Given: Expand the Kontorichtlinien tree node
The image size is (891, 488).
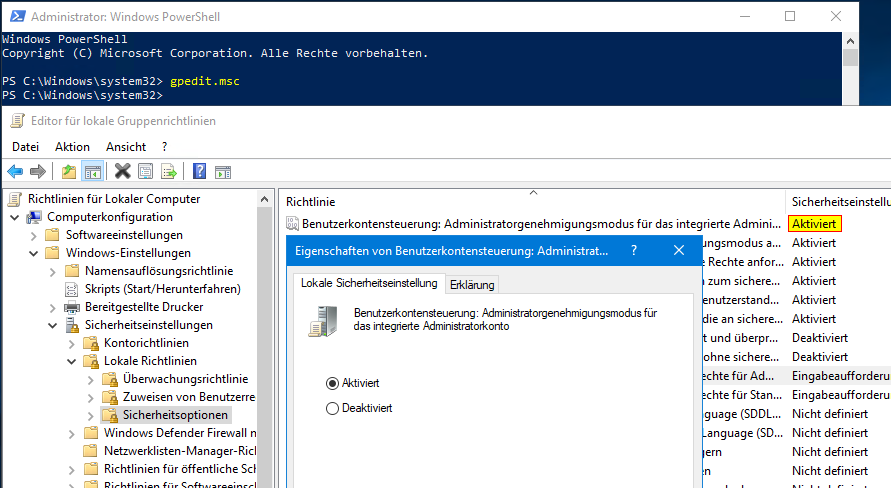Looking at the screenshot, I should pyautogui.click(x=71, y=343).
